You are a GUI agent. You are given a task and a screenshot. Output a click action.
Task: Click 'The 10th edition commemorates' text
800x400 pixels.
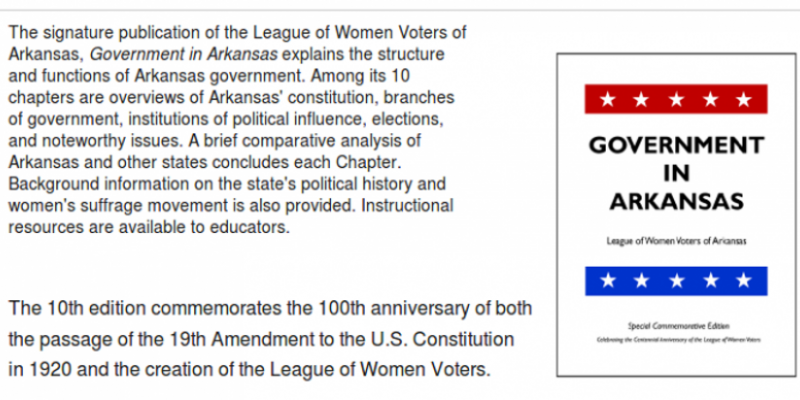pos(136,307)
